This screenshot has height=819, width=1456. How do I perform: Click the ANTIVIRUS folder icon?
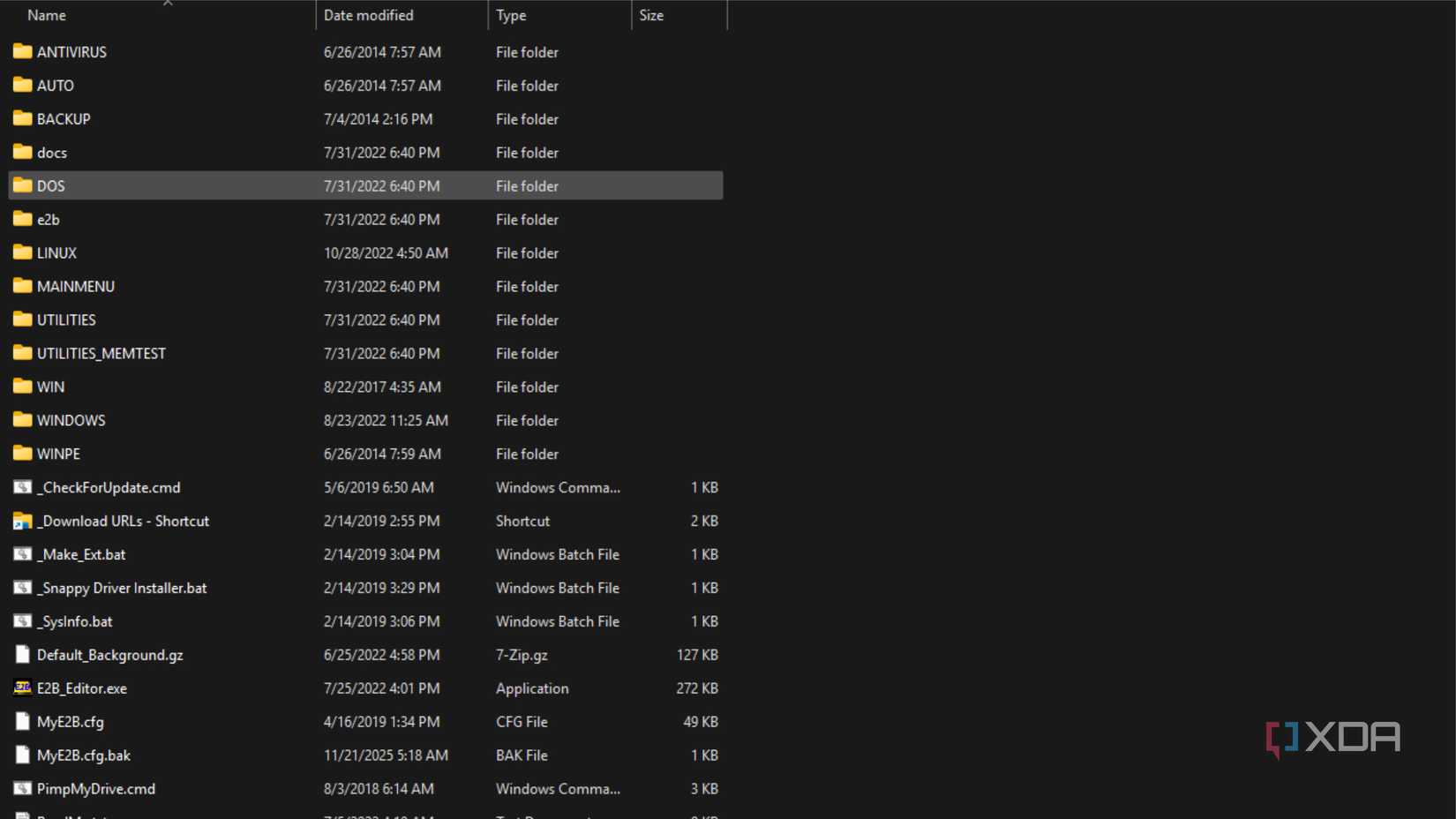pos(23,52)
